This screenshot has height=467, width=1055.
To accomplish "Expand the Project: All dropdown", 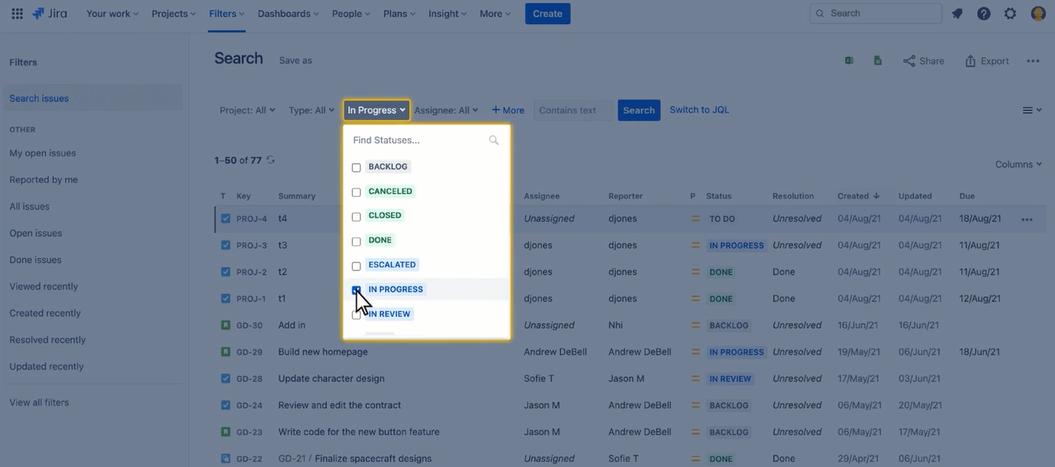I will click(x=247, y=110).
